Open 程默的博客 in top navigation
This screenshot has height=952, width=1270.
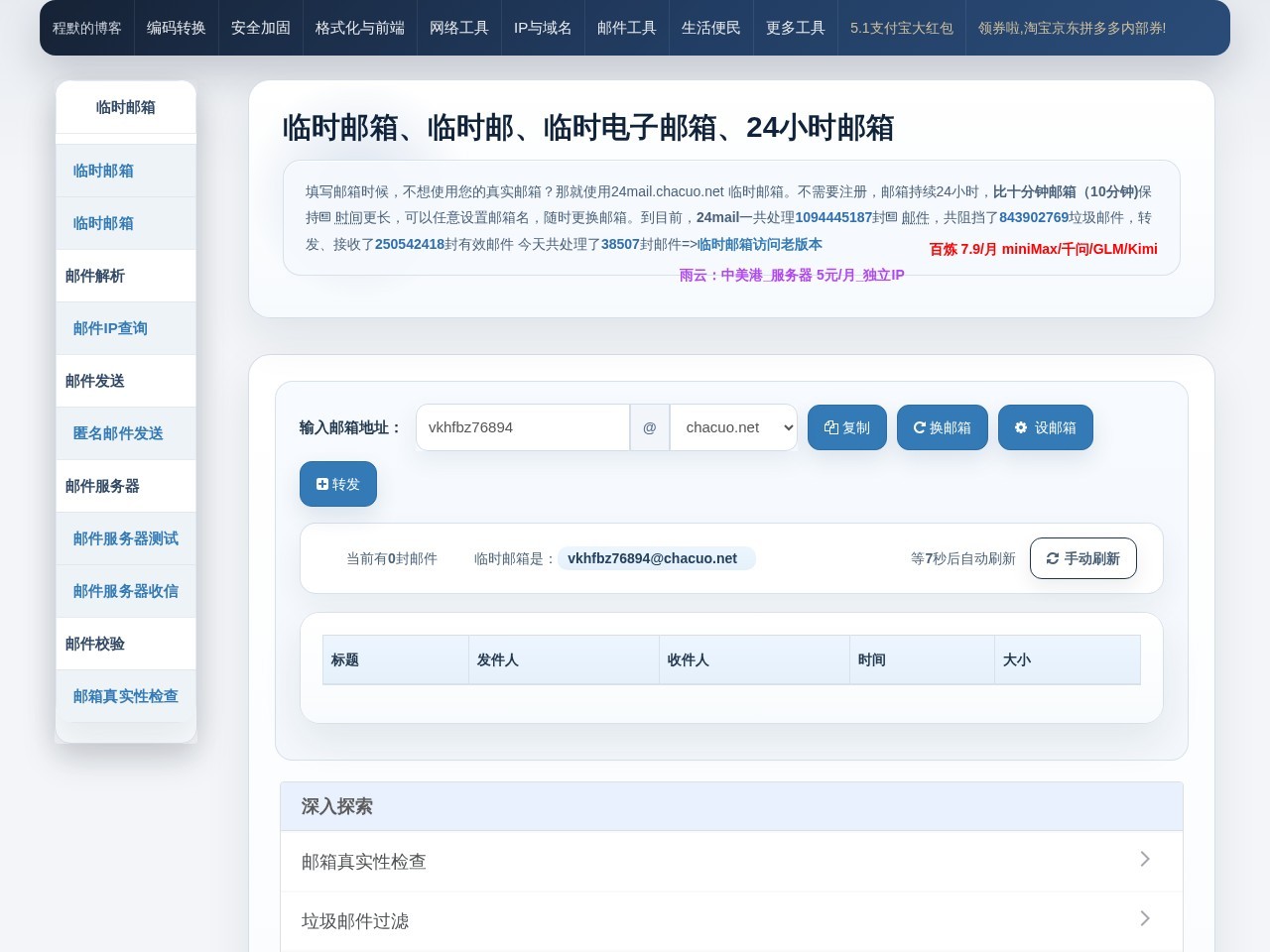(x=87, y=28)
